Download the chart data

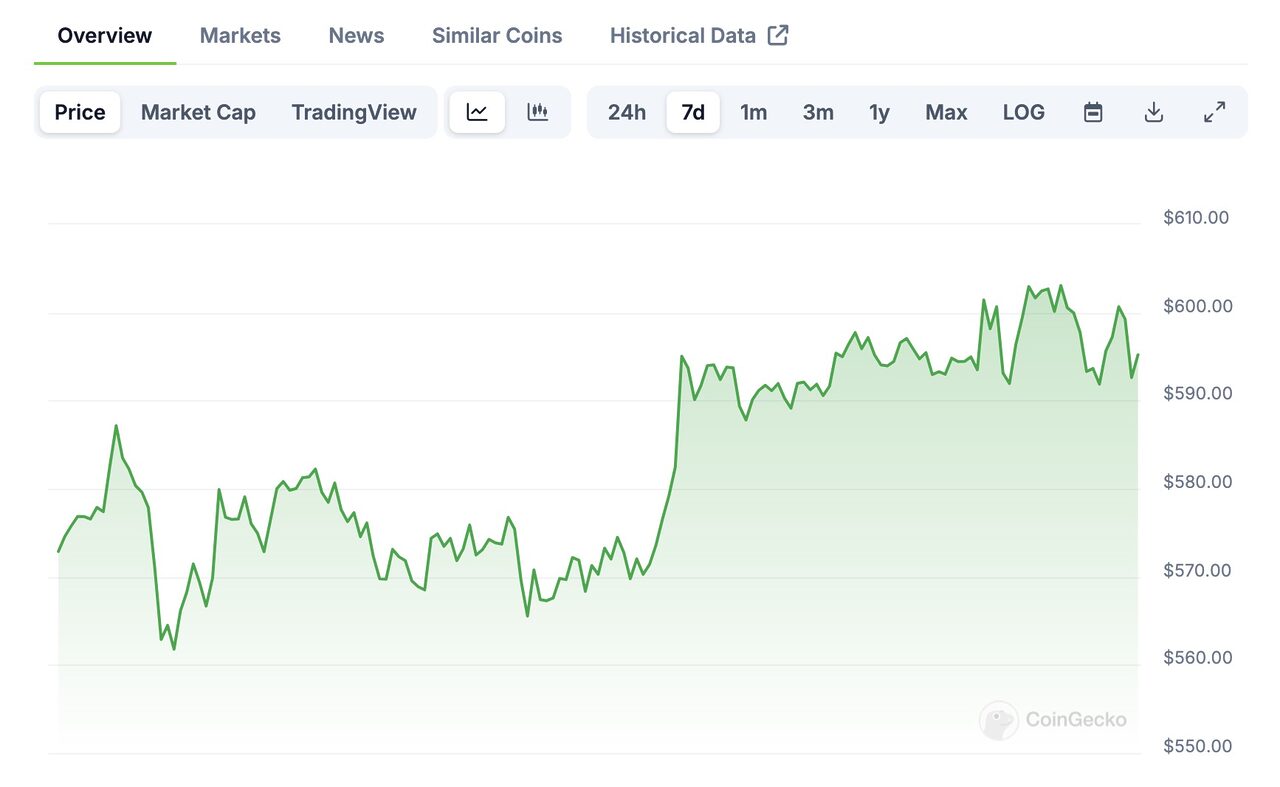pyautogui.click(x=1153, y=112)
